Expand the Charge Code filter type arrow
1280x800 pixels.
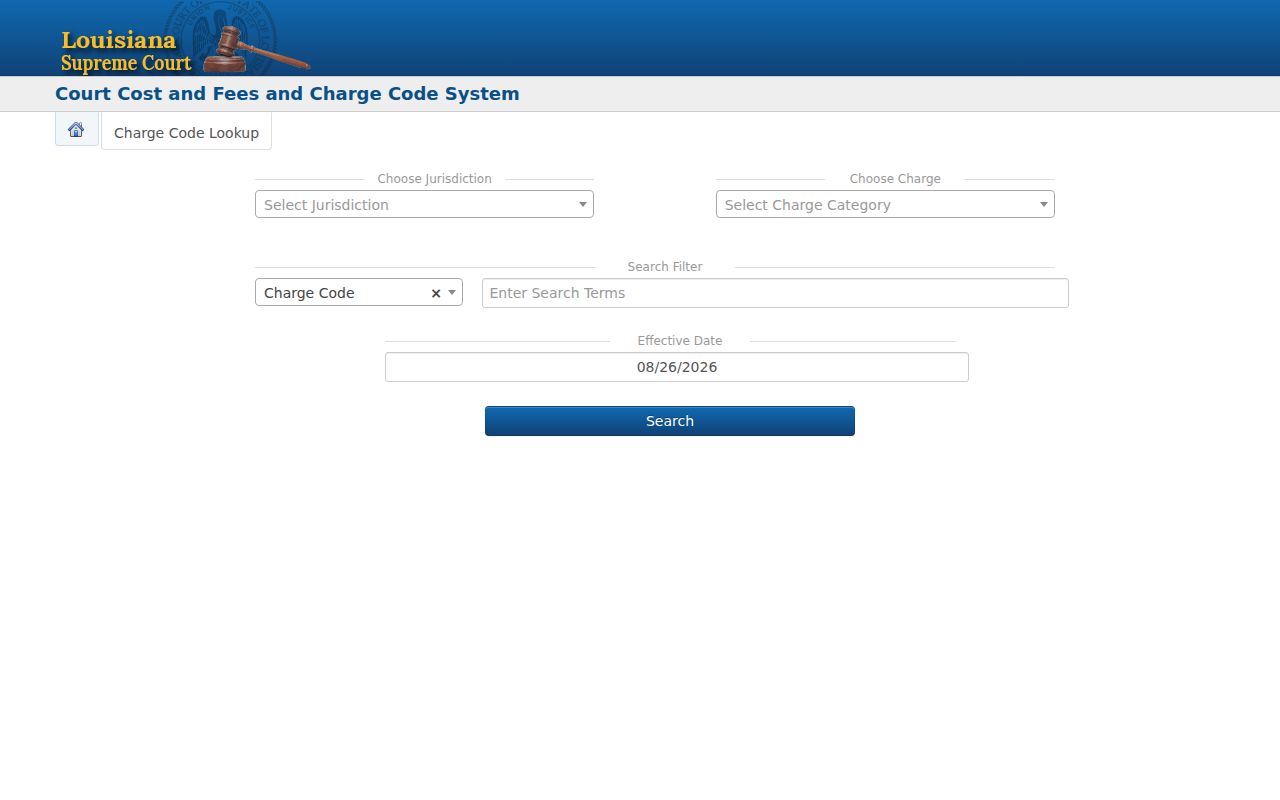452,293
